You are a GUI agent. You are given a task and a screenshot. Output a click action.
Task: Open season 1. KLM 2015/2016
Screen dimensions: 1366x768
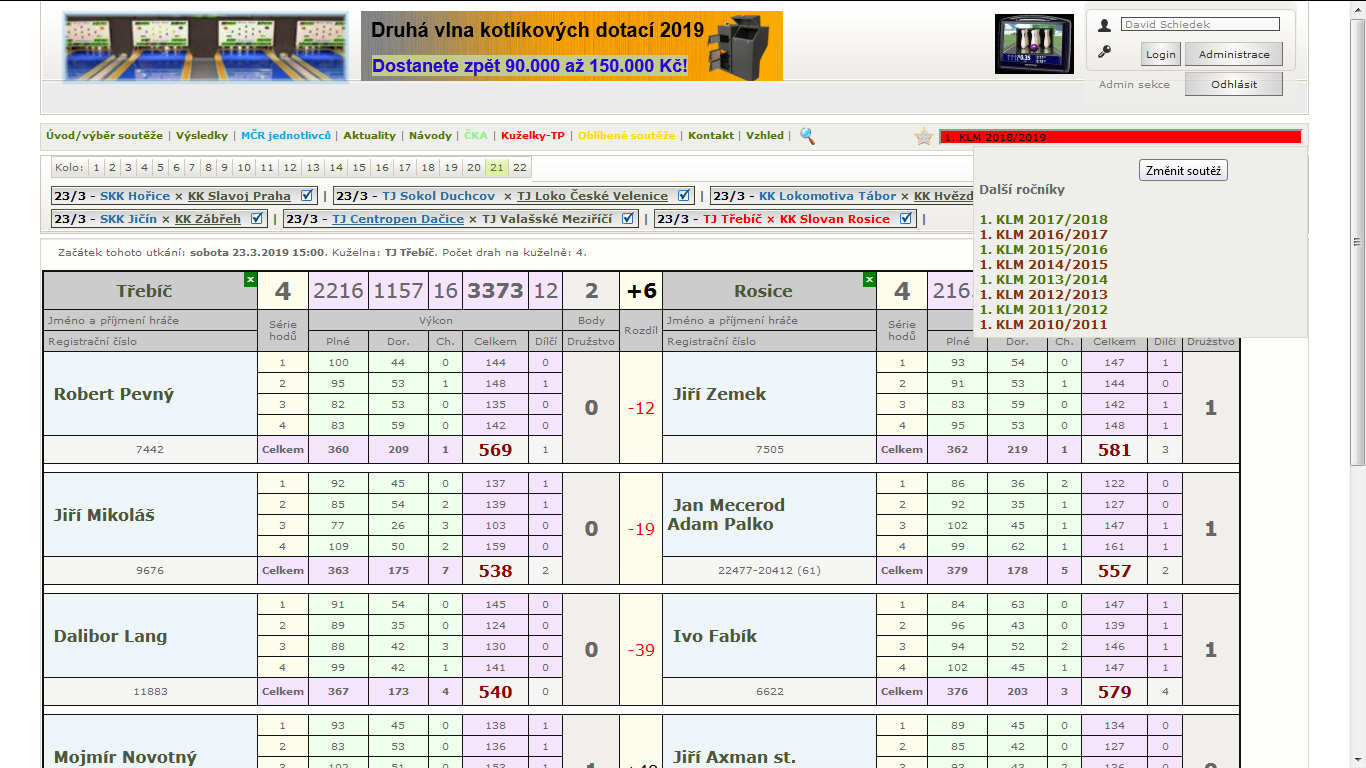(1044, 250)
